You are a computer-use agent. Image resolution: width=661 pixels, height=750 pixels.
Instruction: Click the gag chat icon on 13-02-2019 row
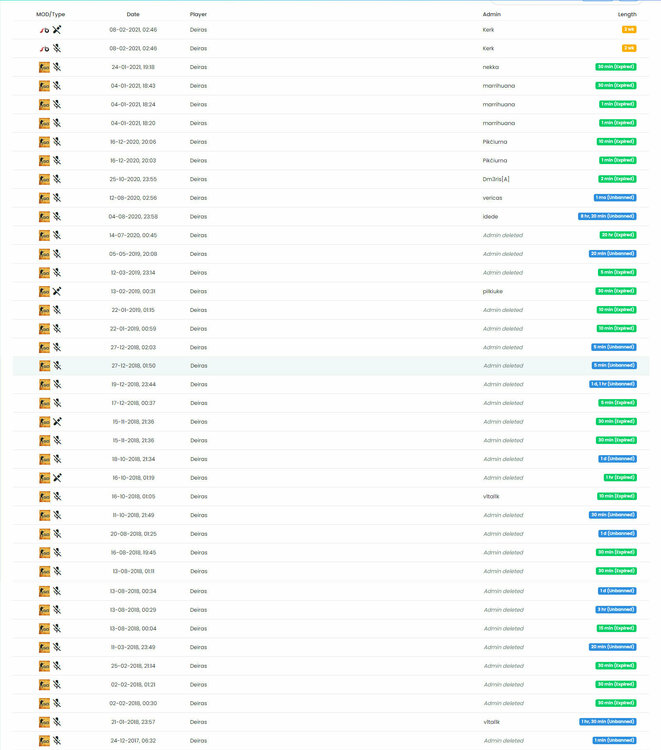click(x=57, y=291)
